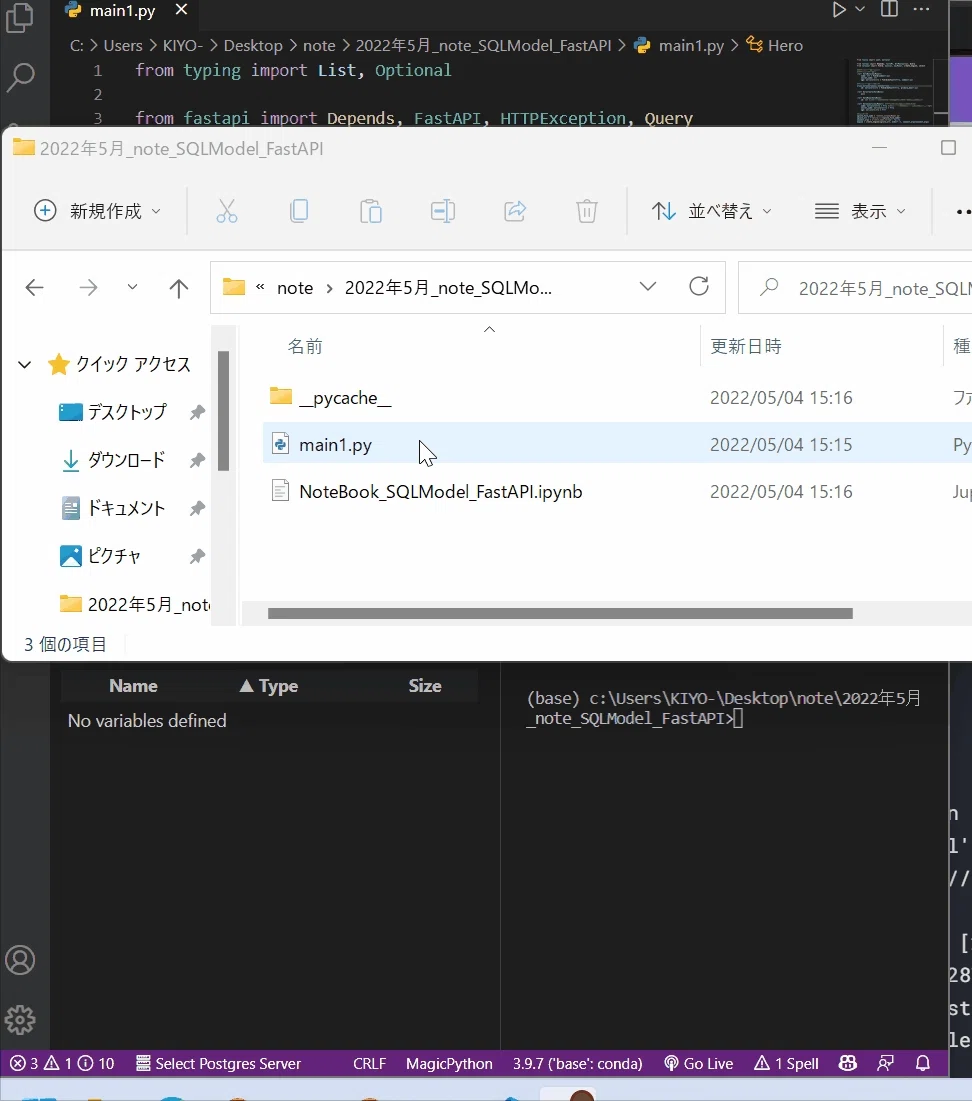Click the VS Code minimap preview

tap(893, 91)
